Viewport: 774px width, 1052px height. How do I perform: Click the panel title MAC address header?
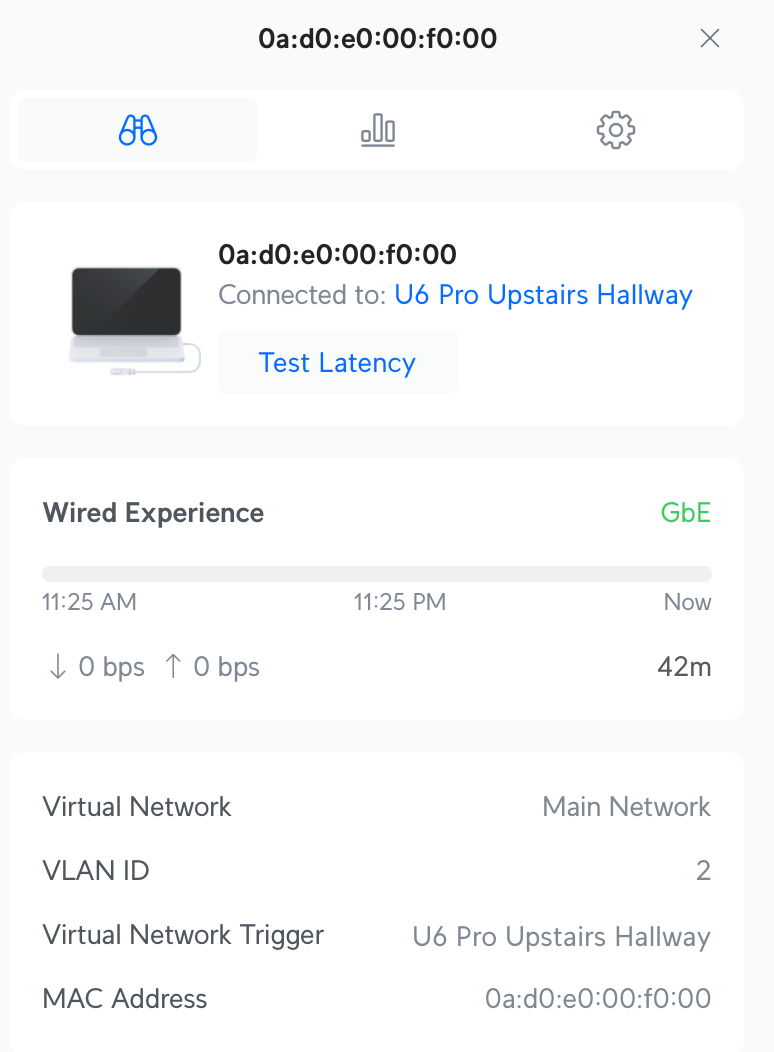[377, 39]
